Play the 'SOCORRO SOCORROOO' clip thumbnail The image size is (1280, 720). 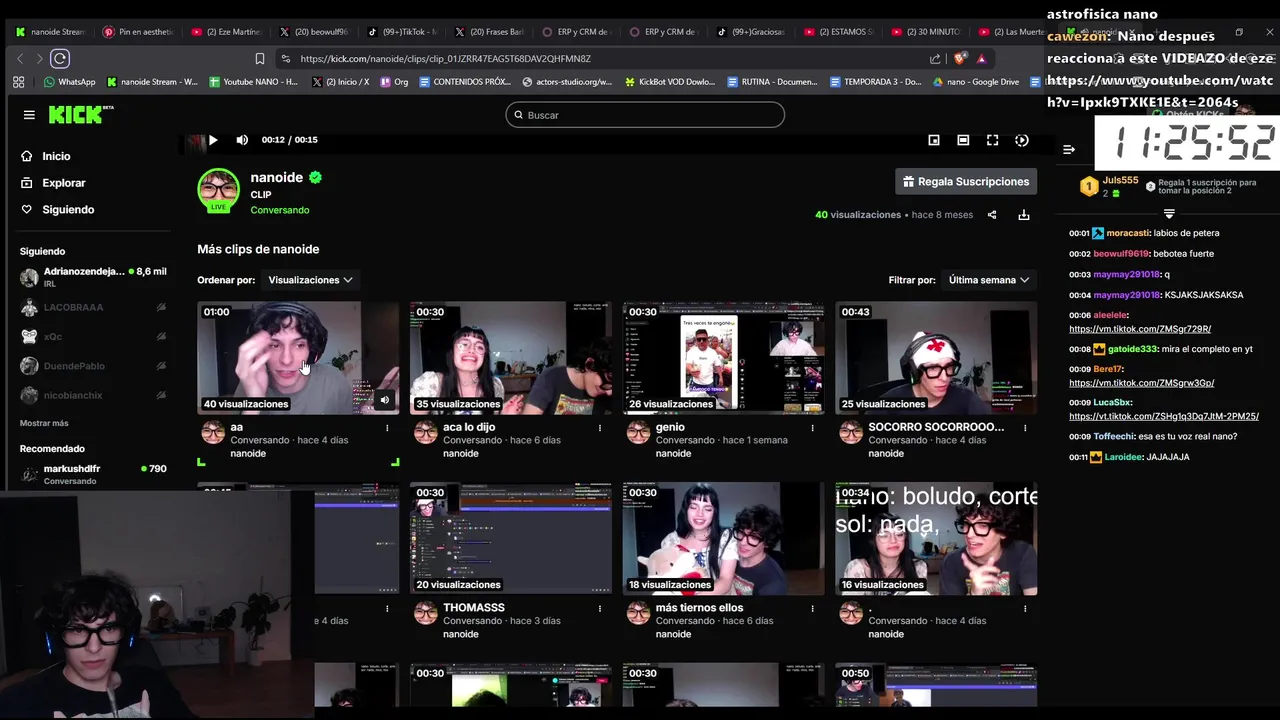pyautogui.click(x=936, y=358)
